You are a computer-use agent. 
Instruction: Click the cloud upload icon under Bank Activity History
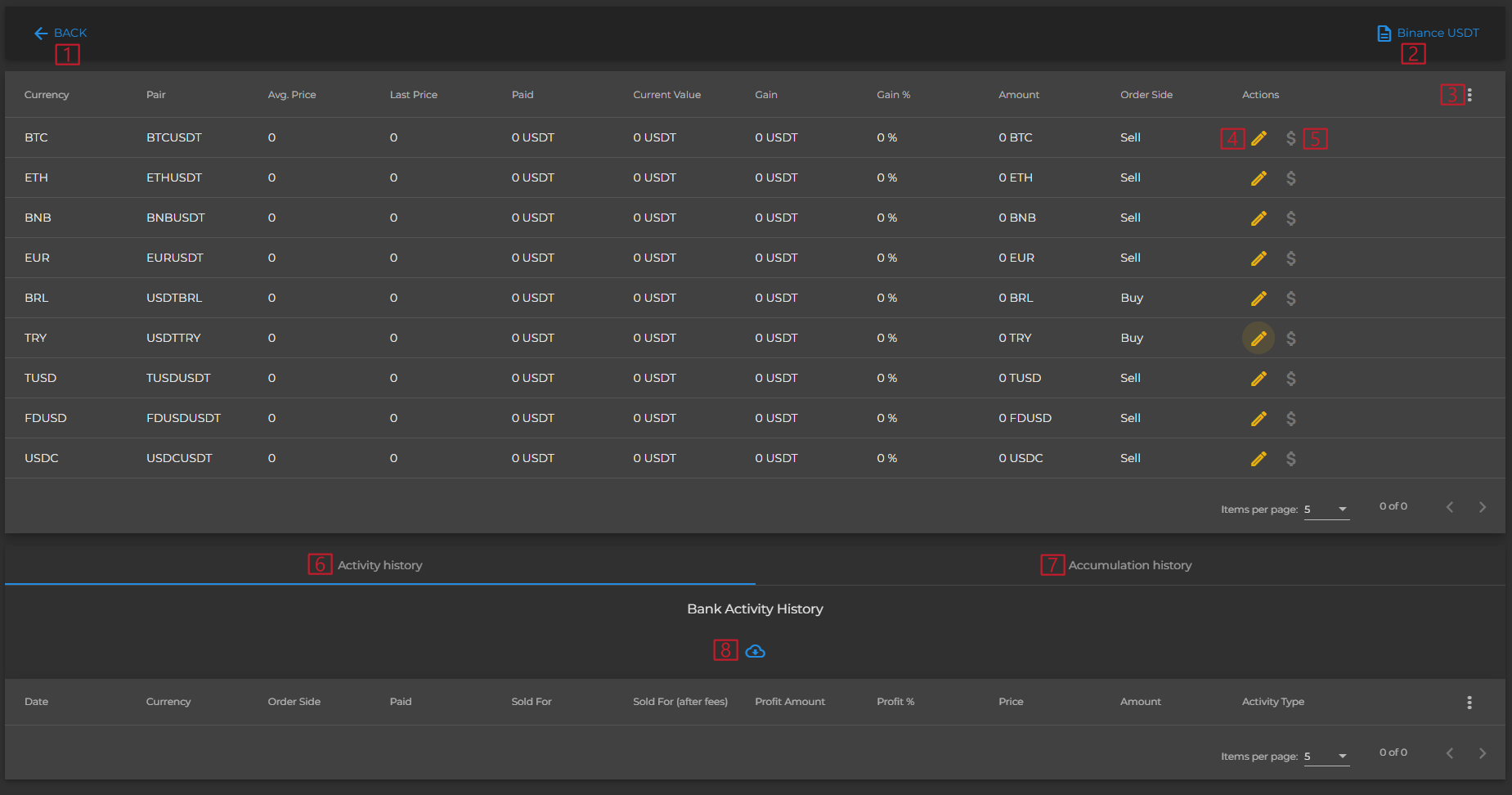tap(755, 651)
